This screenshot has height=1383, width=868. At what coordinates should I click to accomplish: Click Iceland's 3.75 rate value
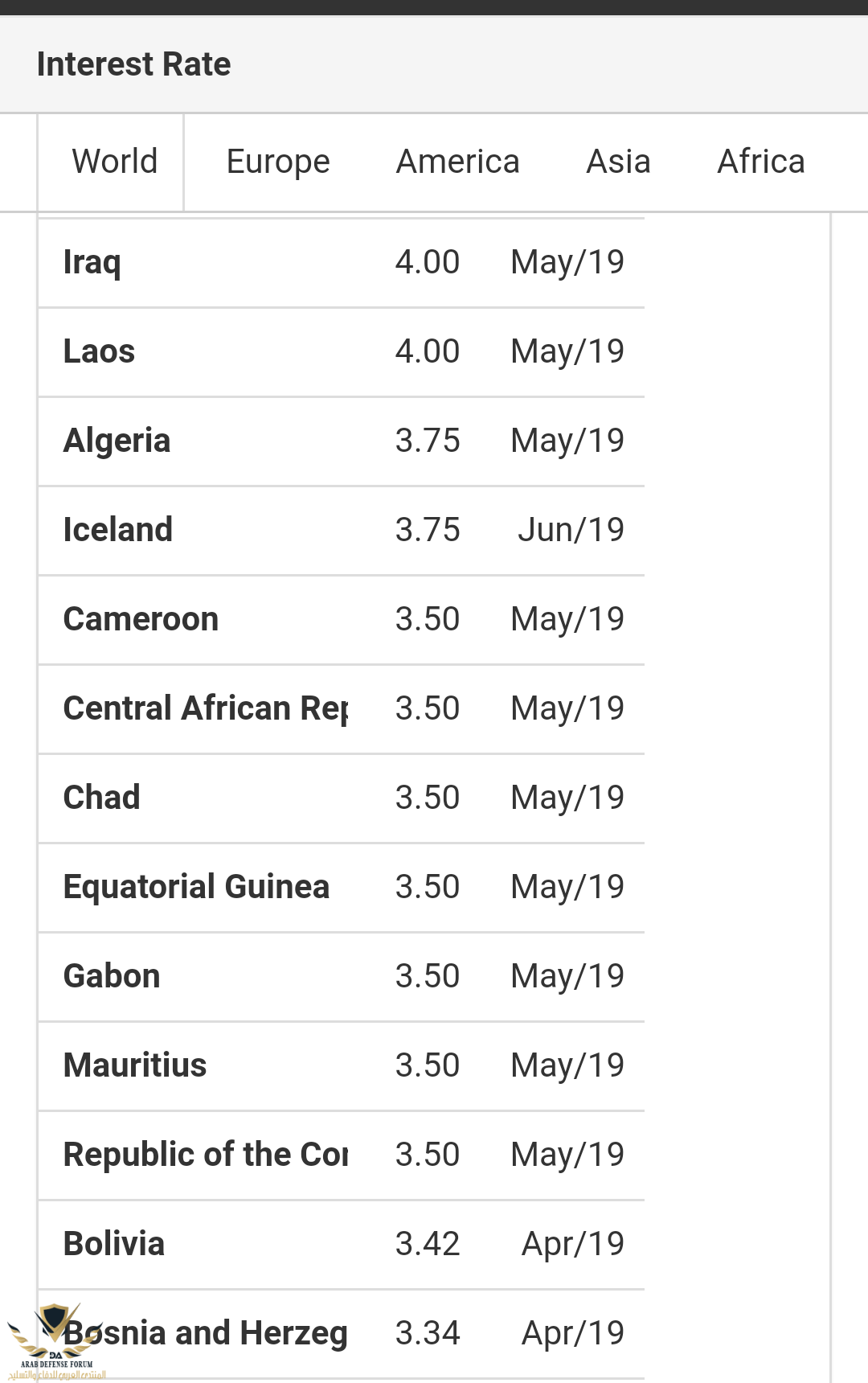pyautogui.click(x=427, y=530)
